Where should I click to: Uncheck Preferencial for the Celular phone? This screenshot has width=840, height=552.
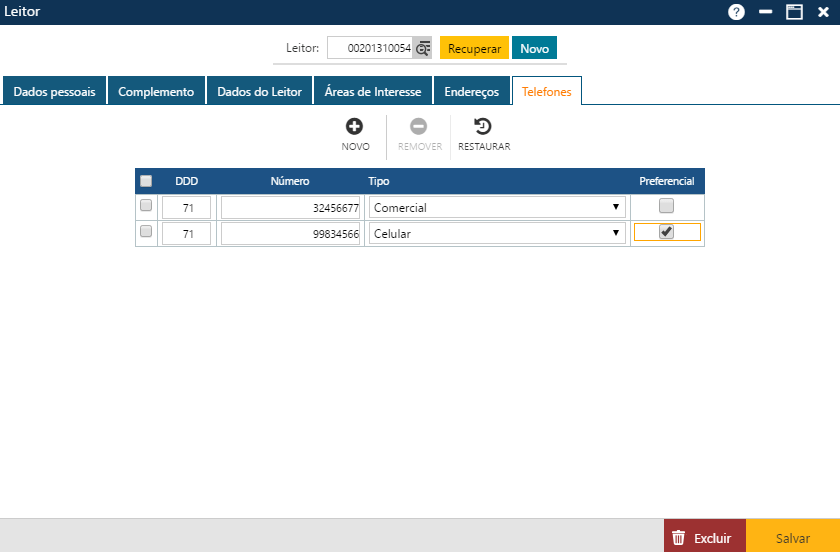pos(667,232)
